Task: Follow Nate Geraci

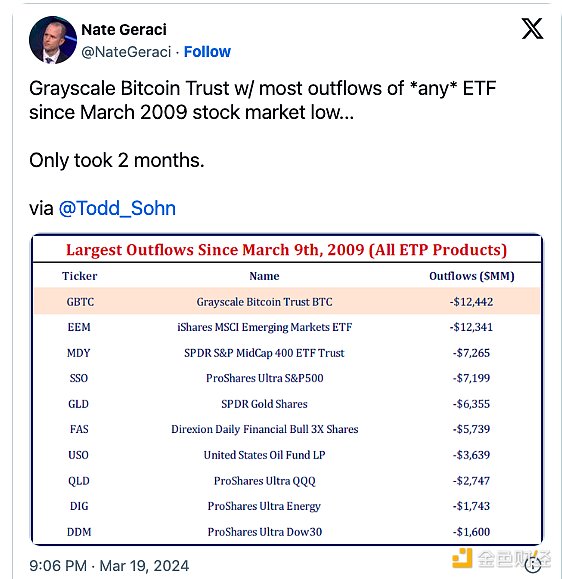Action: (207, 52)
